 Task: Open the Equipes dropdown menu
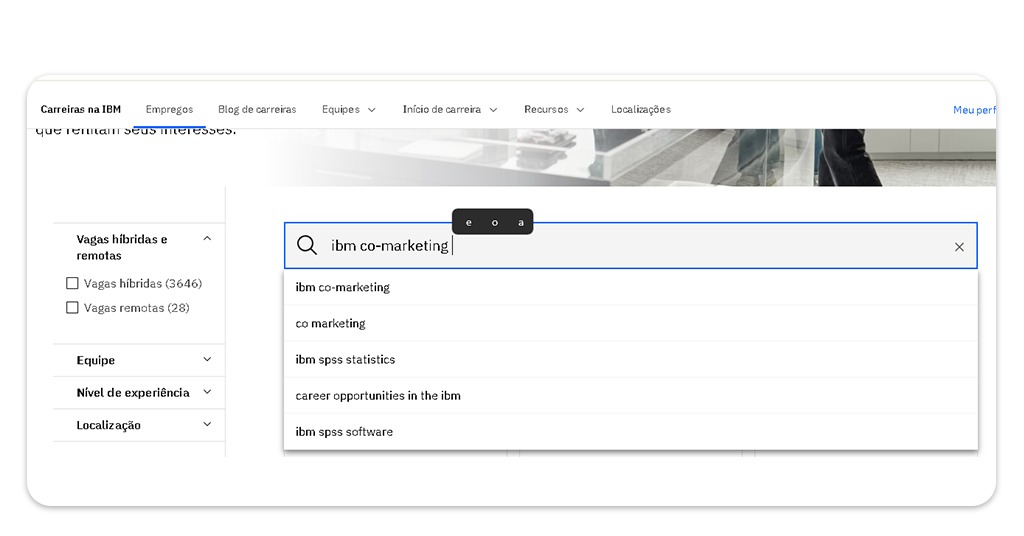click(348, 110)
